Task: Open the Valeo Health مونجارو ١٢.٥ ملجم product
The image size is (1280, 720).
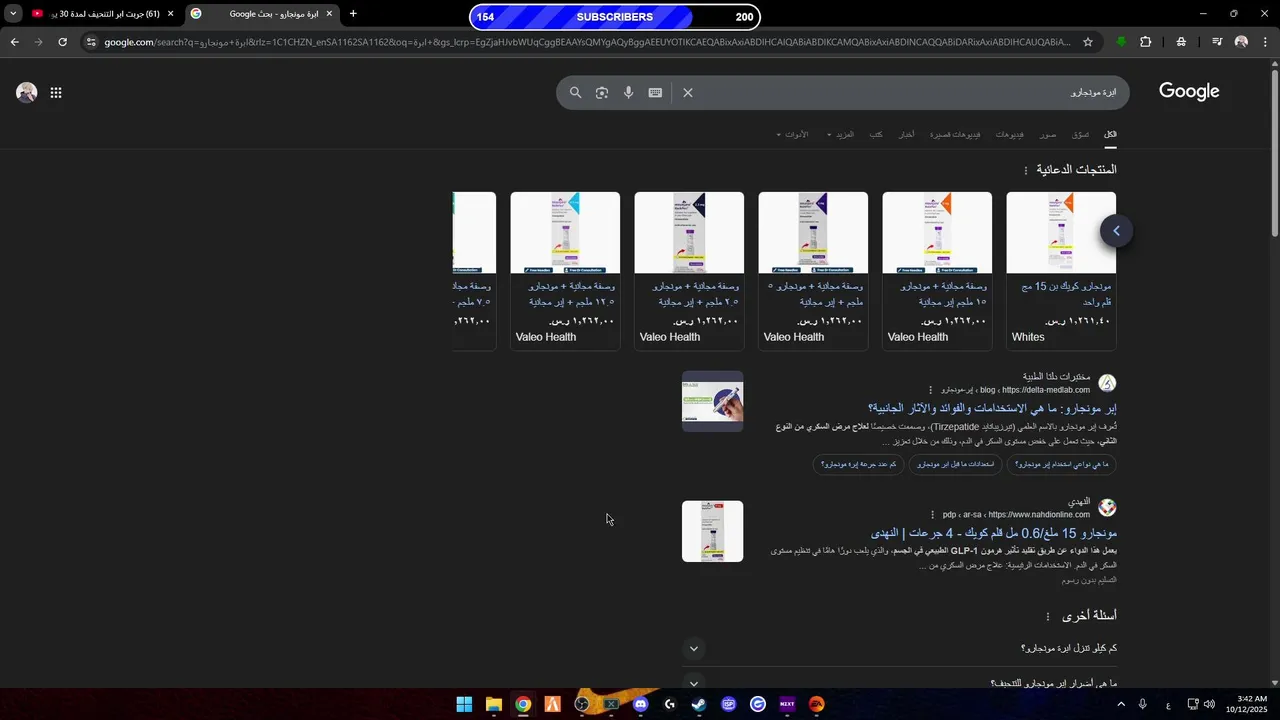Action: coord(565,270)
